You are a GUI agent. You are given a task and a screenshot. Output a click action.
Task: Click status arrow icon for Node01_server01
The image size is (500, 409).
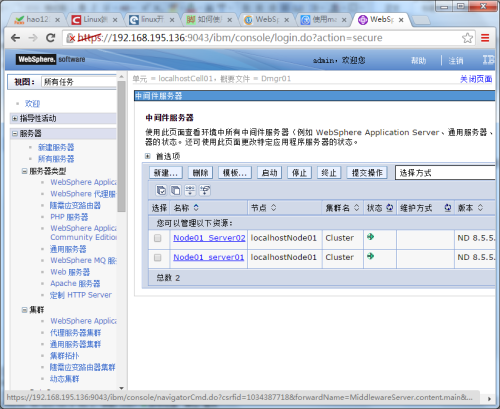370,256
